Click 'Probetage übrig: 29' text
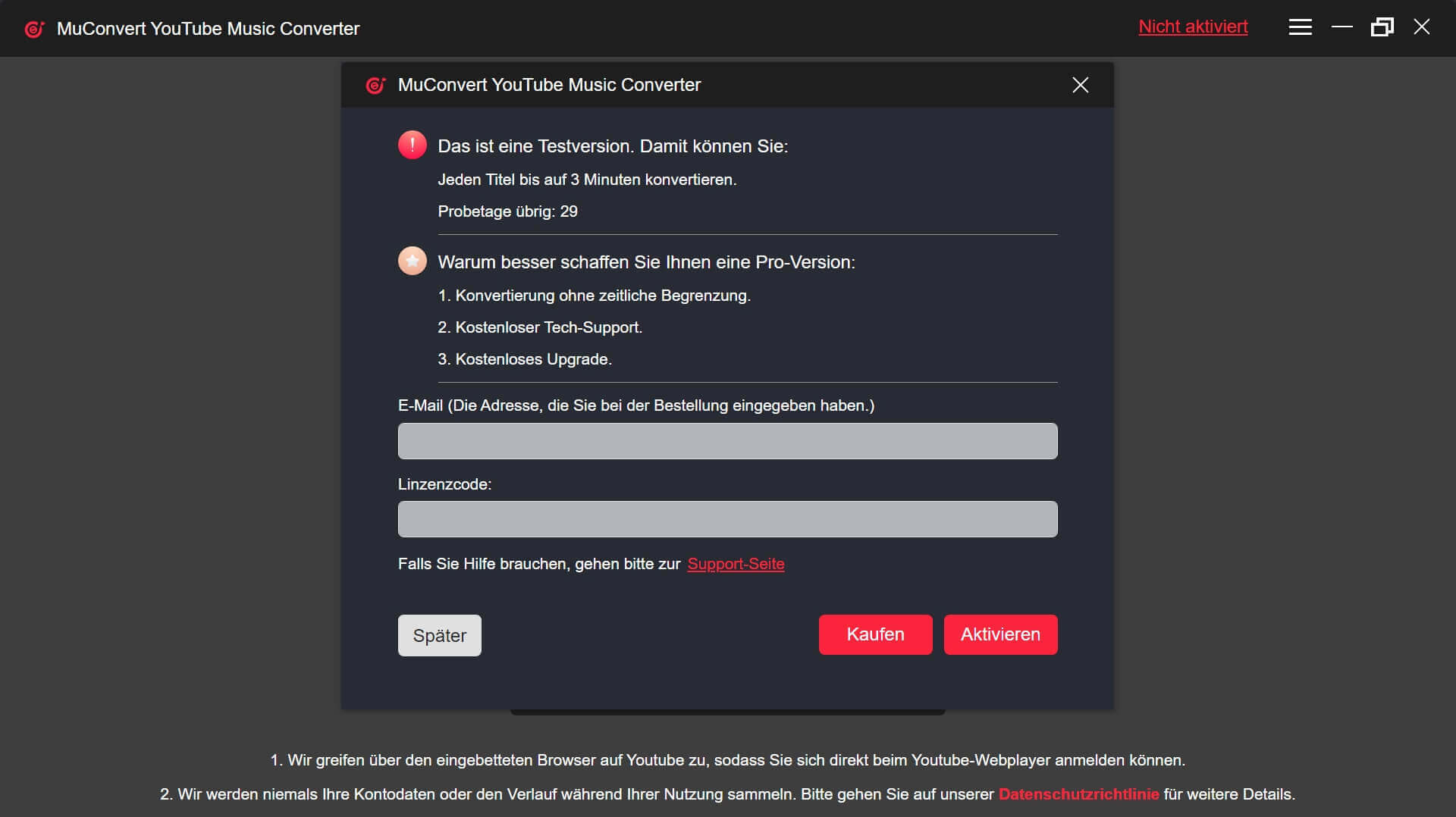The width and height of the screenshot is (1456, 817). [507, 211]
